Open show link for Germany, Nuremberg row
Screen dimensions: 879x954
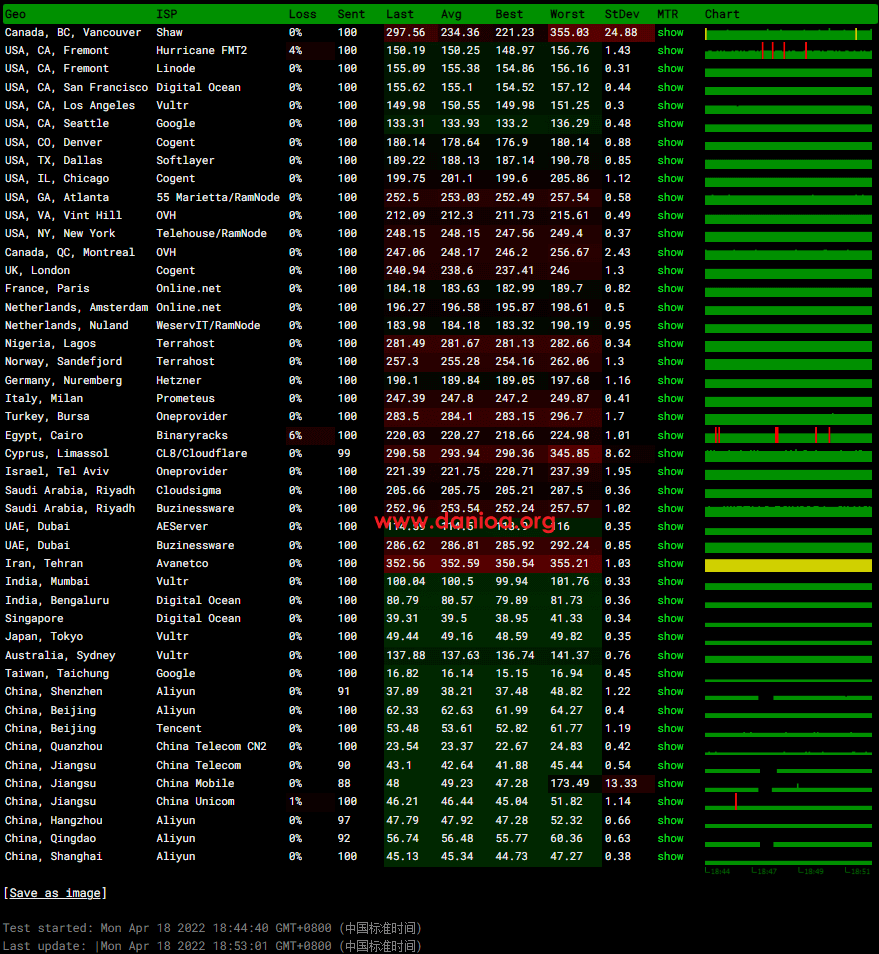click(x=670, y=380)
